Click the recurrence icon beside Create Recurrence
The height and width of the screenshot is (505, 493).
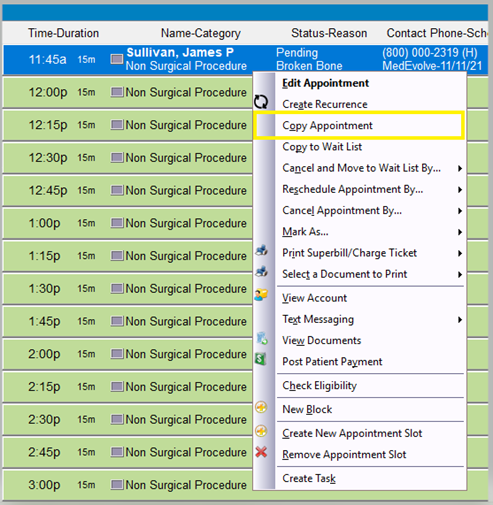coord(261,102)
